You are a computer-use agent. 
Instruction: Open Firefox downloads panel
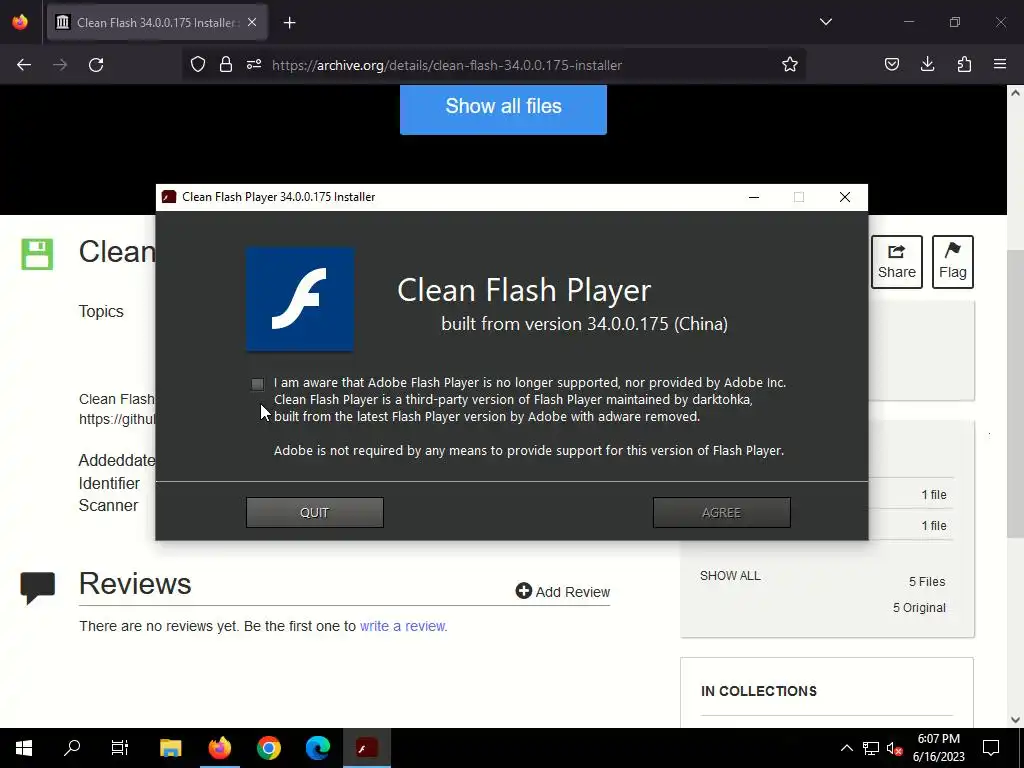927,64
